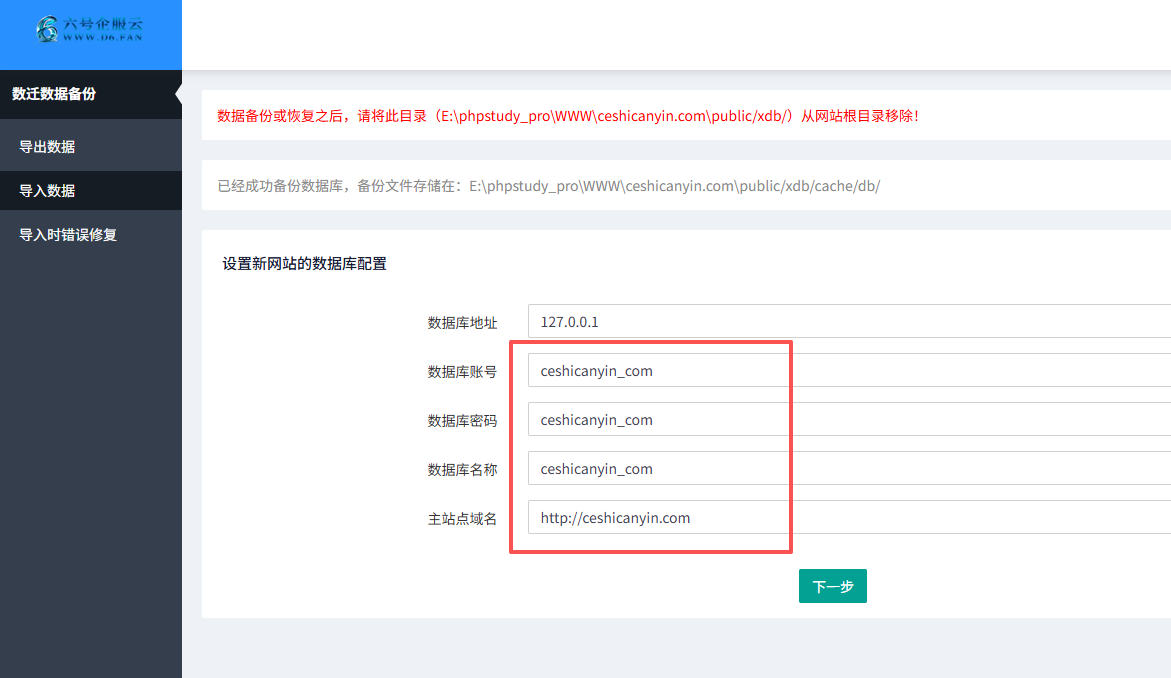Click the white arrow beside 数迁数据备份
The image size is (1171, 678).
178,94
